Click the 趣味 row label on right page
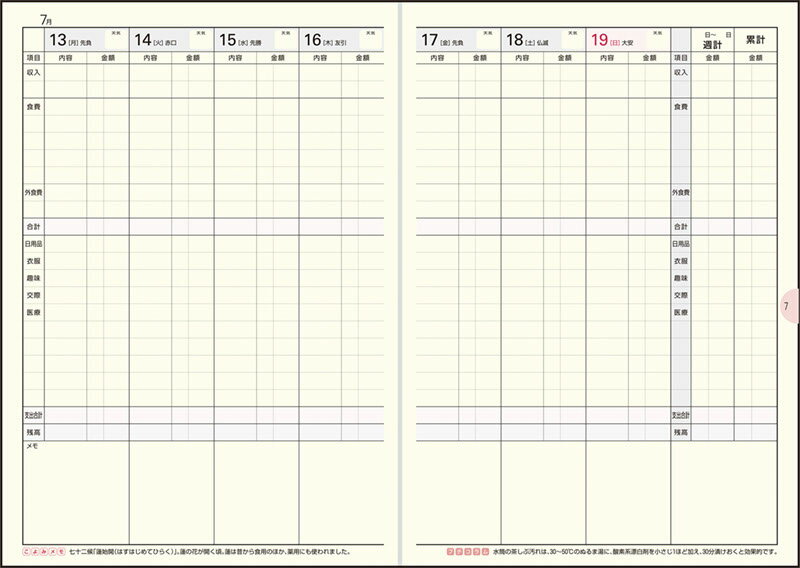This screenshot has width=800, height=568. click(681, 278)
